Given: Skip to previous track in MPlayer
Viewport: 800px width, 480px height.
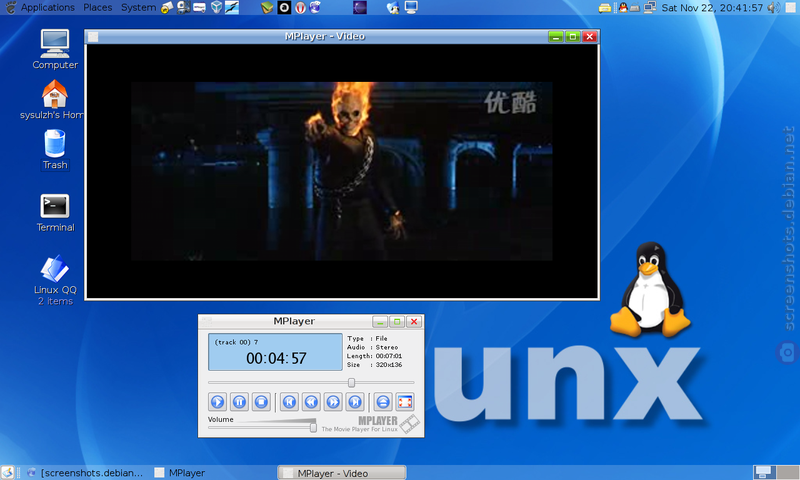Looking at the screenshot, I should pyautogui.click(x=289, y=402).
